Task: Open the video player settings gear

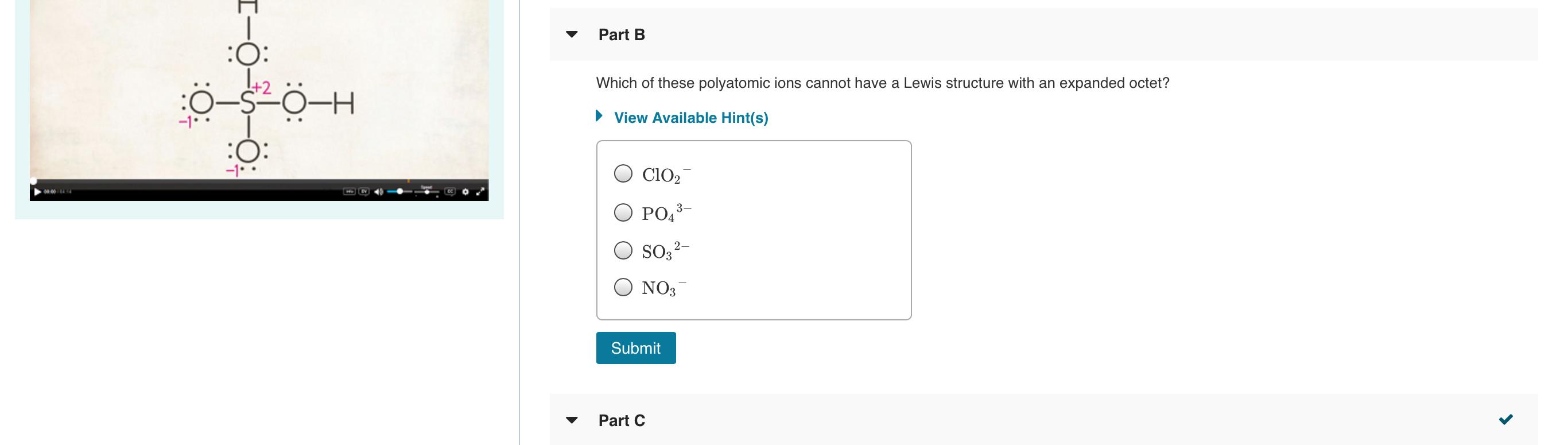Action: click(465, 193)
